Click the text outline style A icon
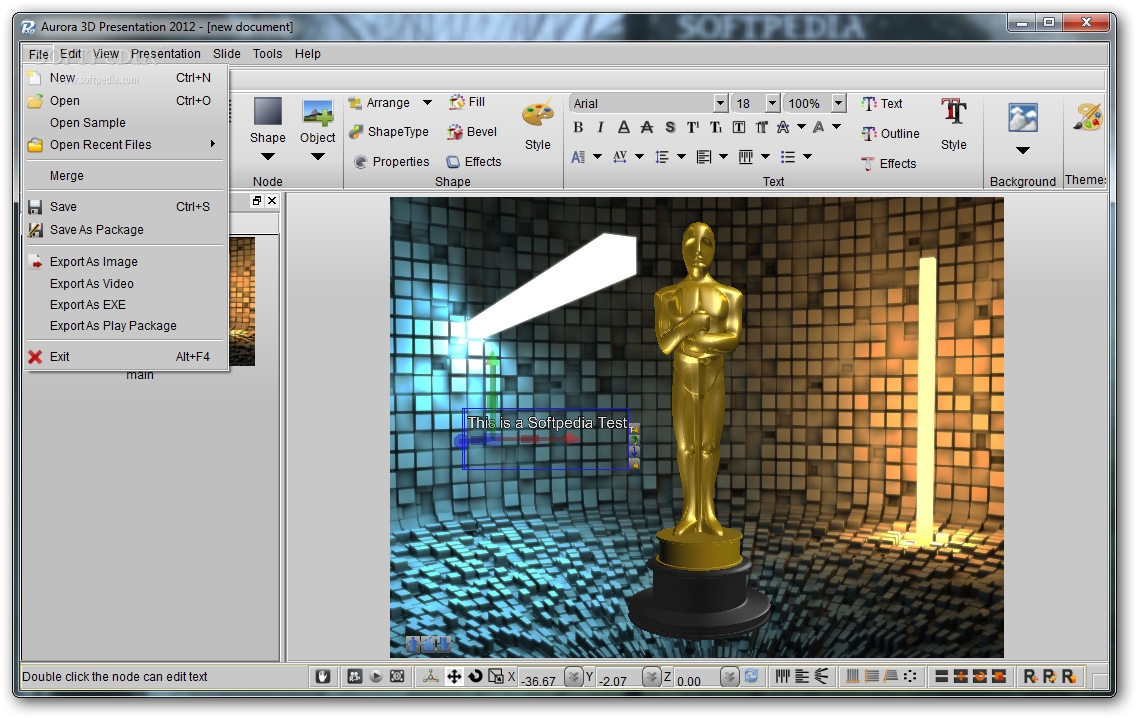Image resolution: width=1137 pixels, height=718 pixels. (x=783, y=128)
